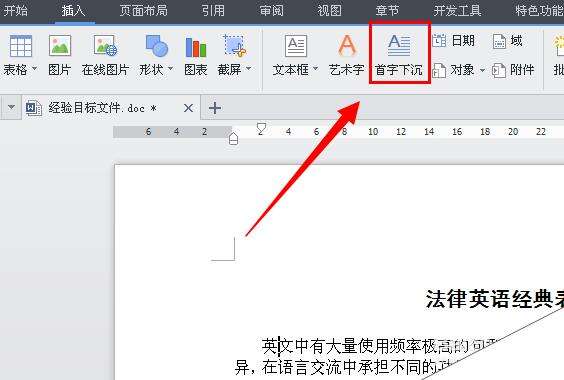This screenshot has width=564, height=380.
Task: Open the 开始 ribbon tab
Action: pyautogui.click(x=15, y=10)
